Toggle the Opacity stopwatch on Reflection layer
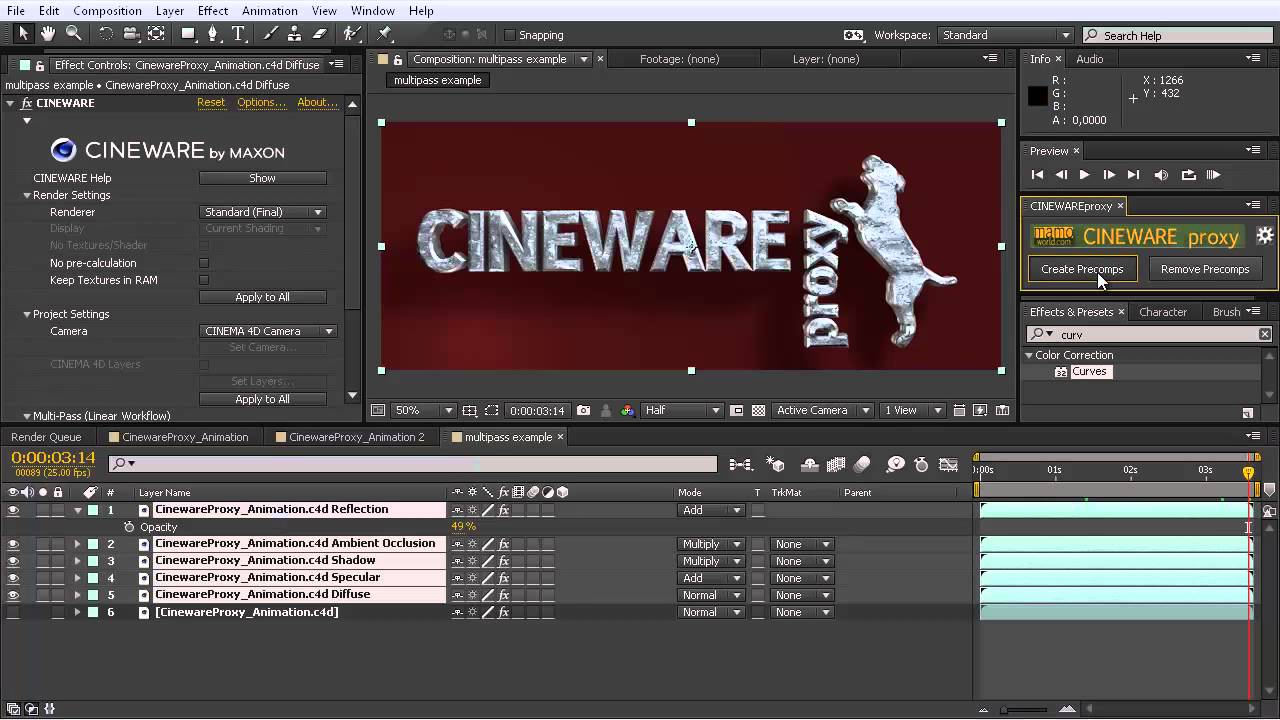Screen dimensions: 1280x720 (x=129, y=527)
